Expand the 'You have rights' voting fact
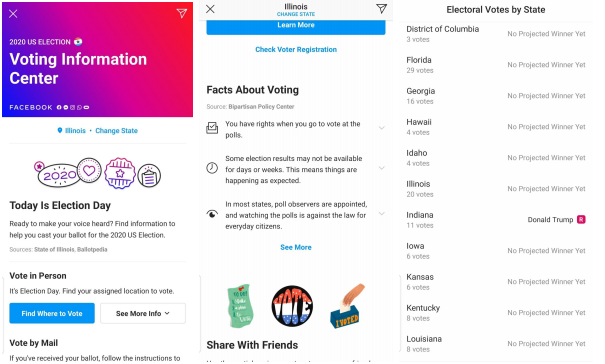 pos(381,128)
